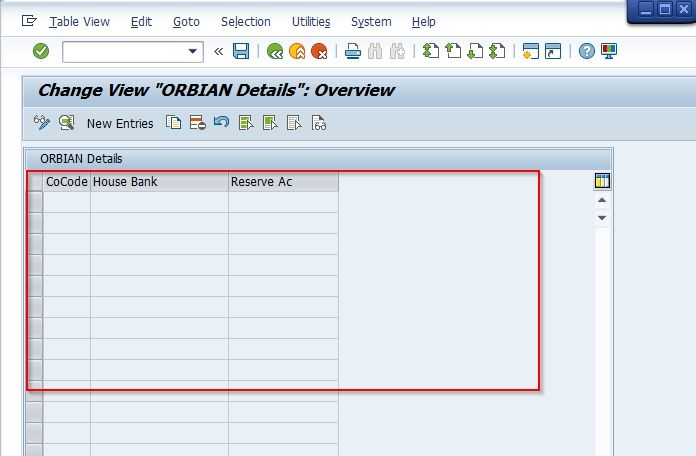Select the first row selector box
This screenshot has height=456, width=696.
(35, 202)
